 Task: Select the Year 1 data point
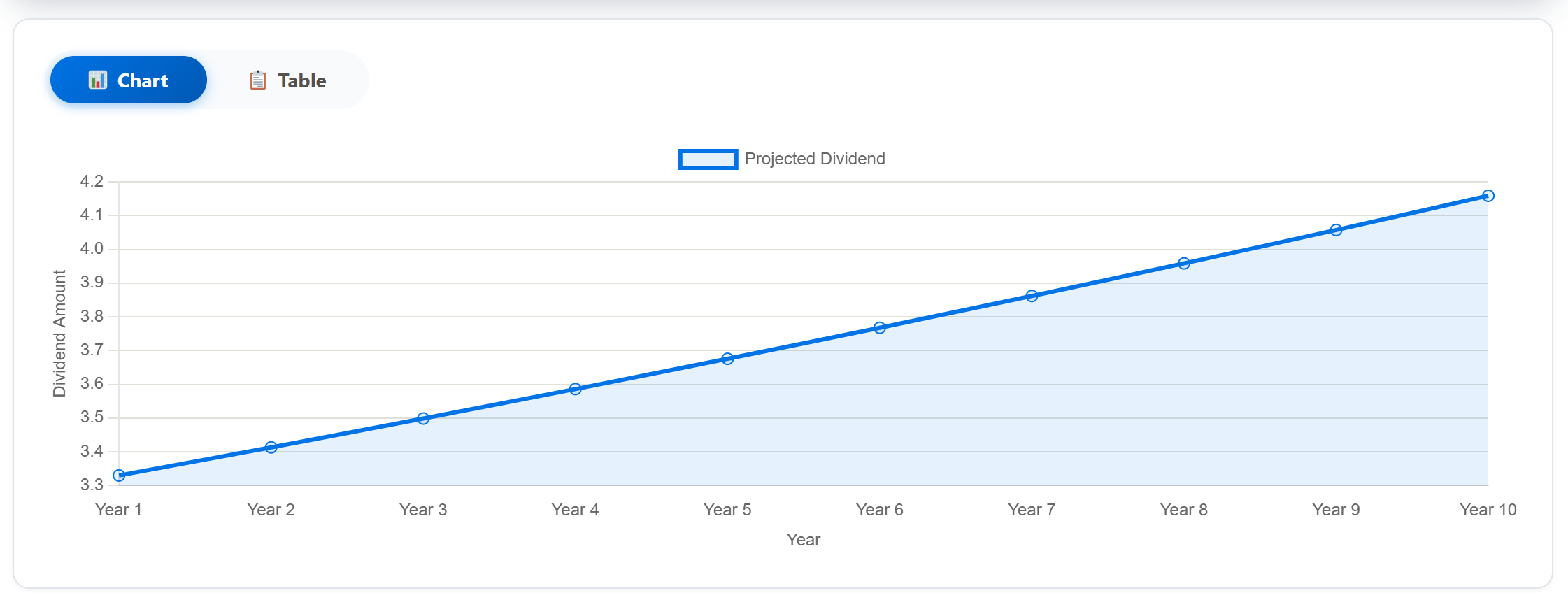[119, 476]
